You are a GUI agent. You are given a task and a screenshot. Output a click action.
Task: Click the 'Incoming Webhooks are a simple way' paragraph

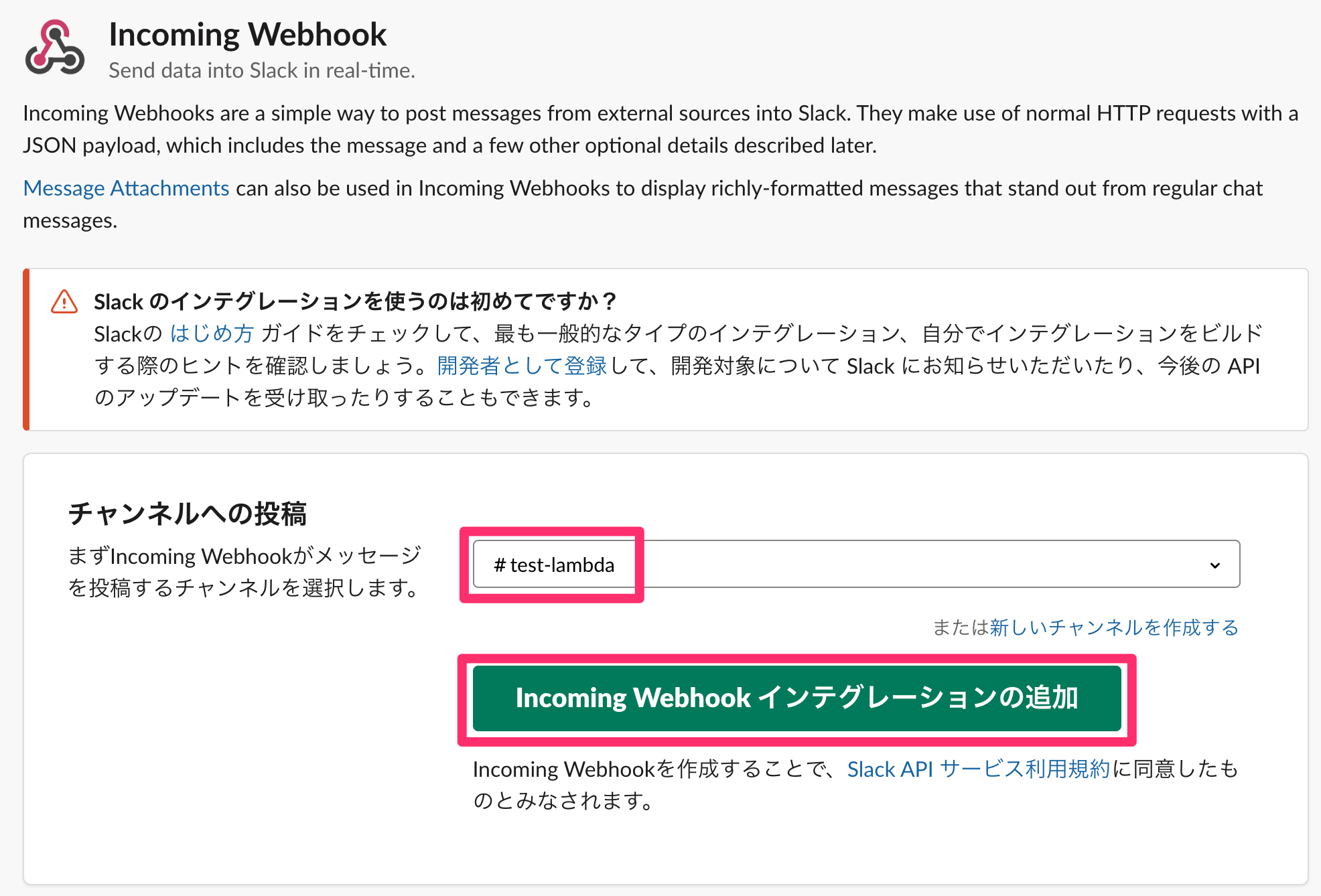(660, 129)
